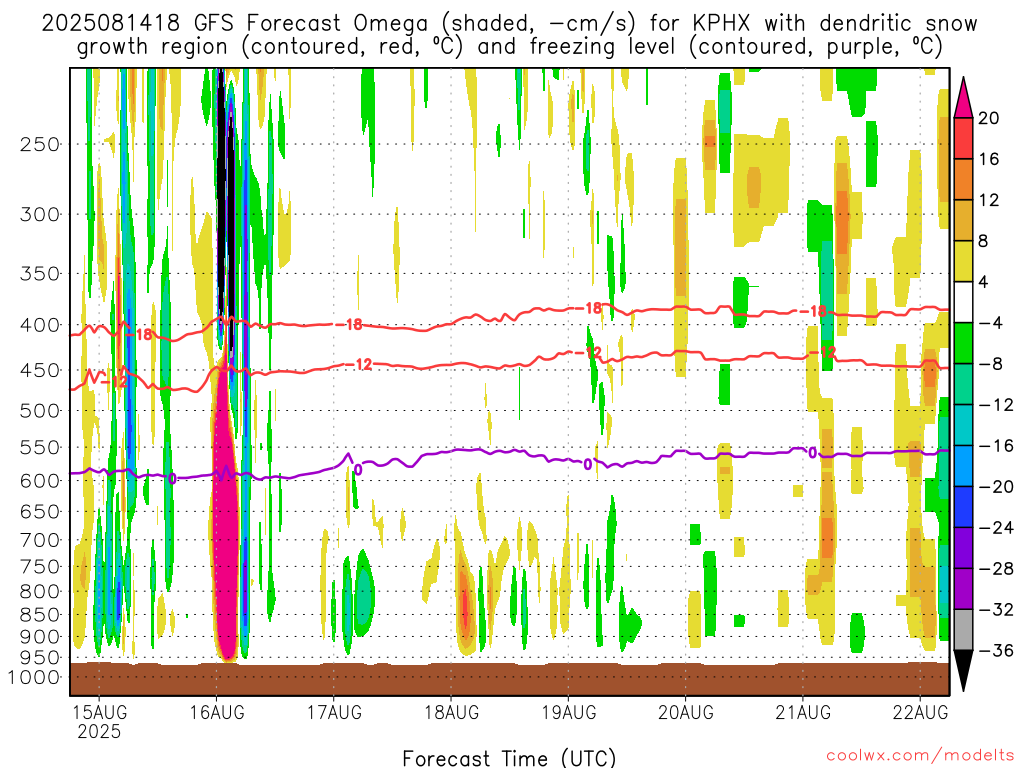
Task: Select the orange 12-to-16 colorbar segment
Action: click(x=963, y=179)
